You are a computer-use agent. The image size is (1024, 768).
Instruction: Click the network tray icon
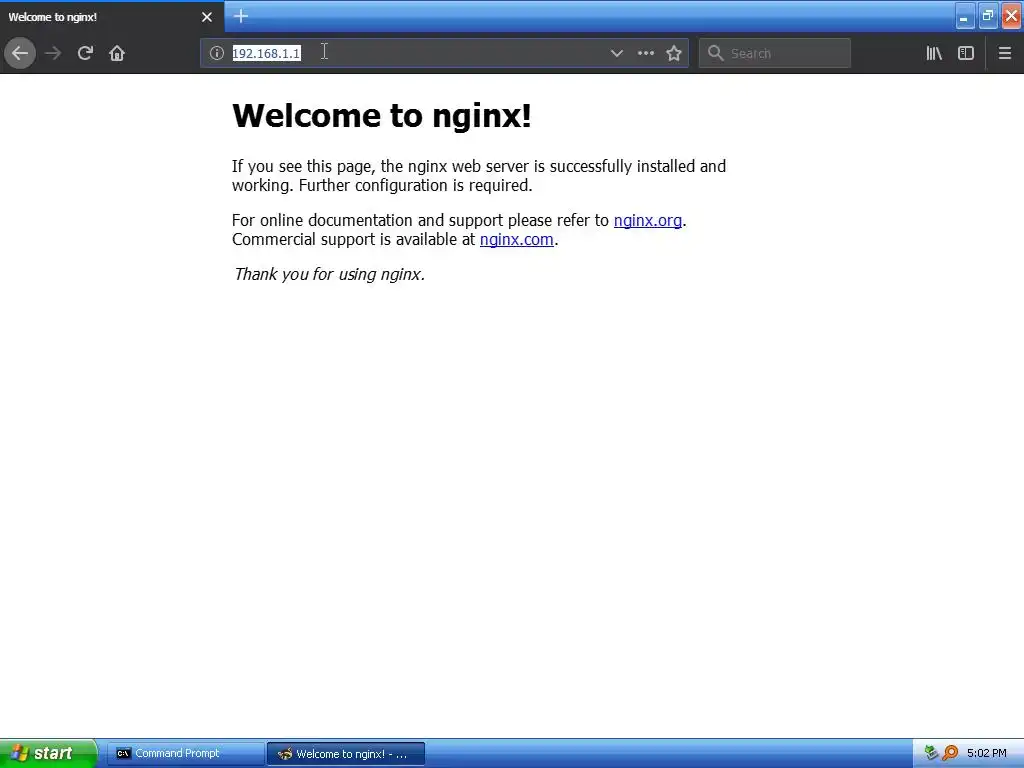click(931, 753)
